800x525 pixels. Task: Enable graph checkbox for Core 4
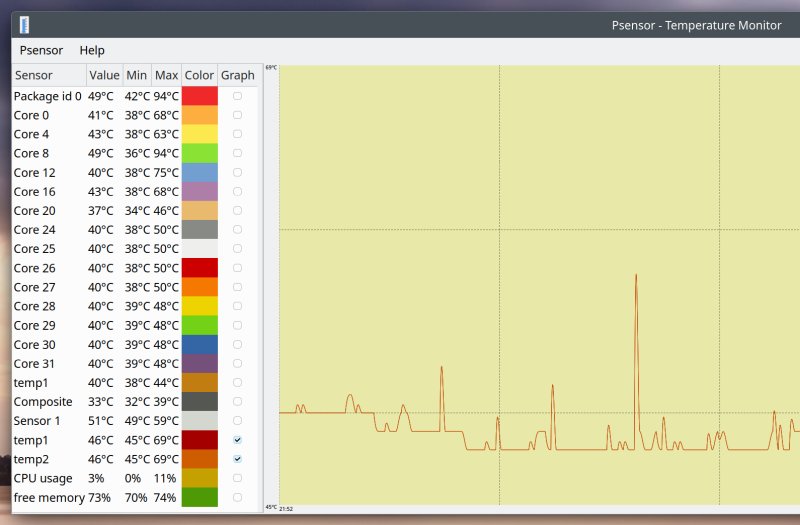tap(237, 134)
